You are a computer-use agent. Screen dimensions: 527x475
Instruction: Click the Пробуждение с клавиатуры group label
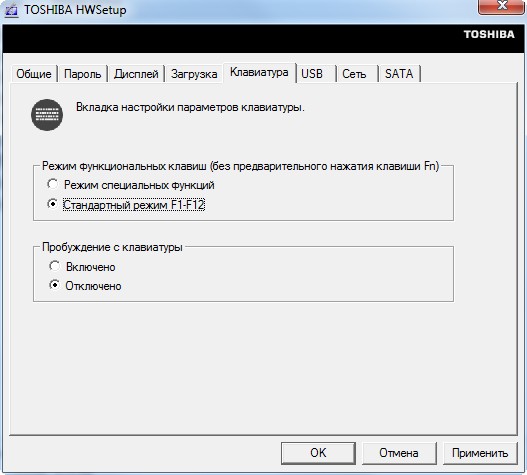112,247
